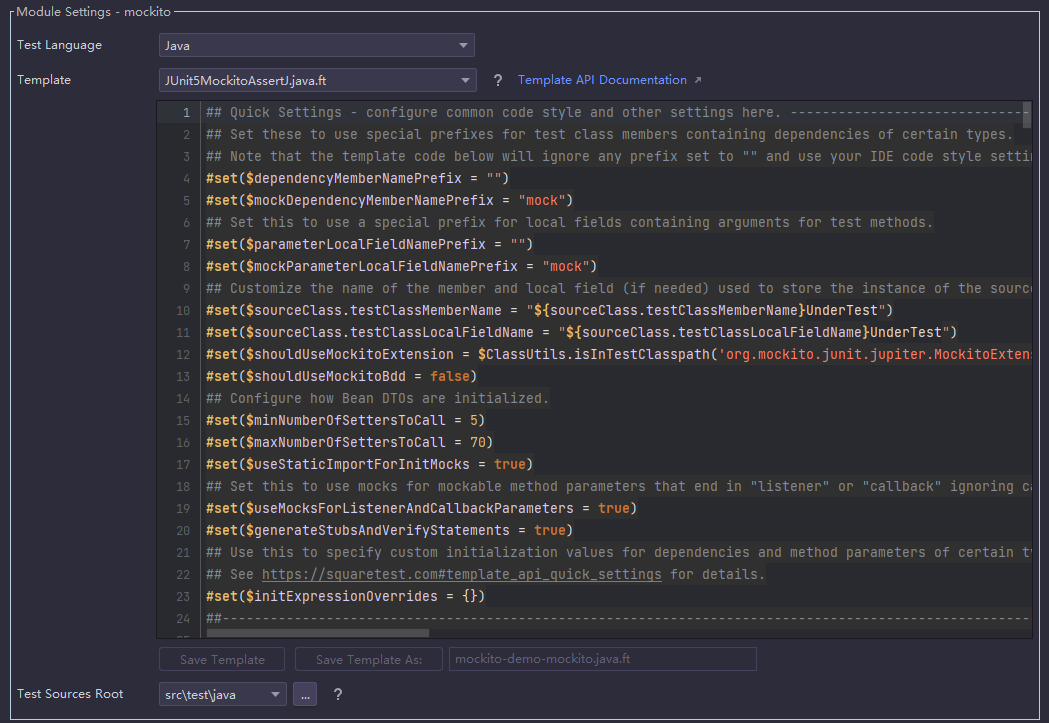
Task: Click the "mock" value of $mockDependencyMemberNamePrefix
Action: click(542, 201)
